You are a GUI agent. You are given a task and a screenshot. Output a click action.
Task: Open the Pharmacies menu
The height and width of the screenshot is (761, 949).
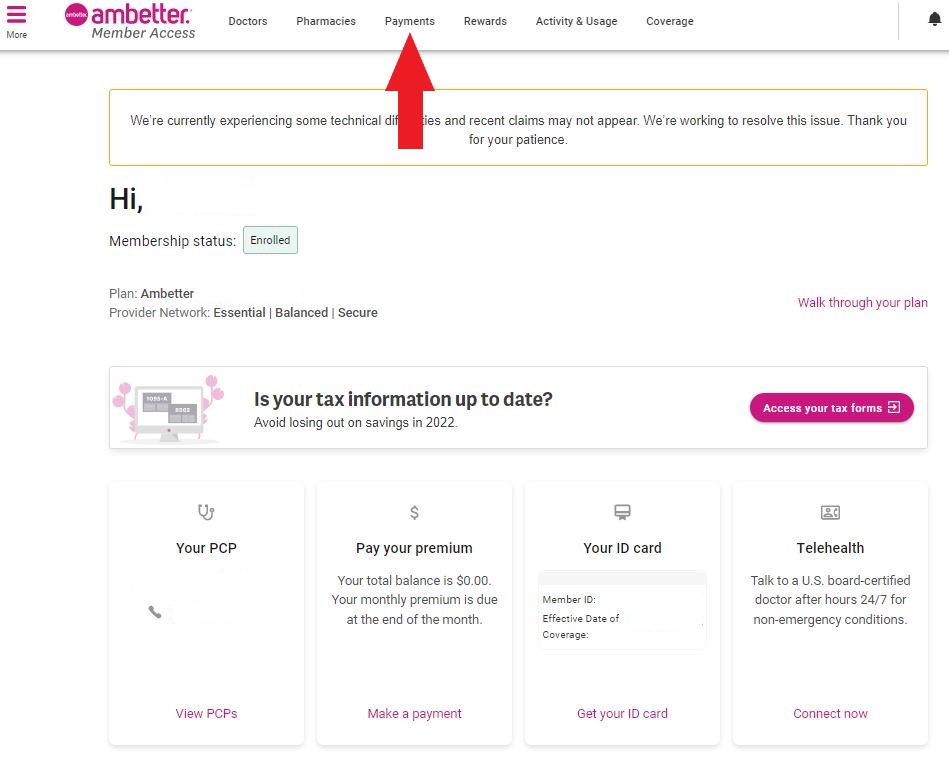pyautogui.click(x=326, y=21)
